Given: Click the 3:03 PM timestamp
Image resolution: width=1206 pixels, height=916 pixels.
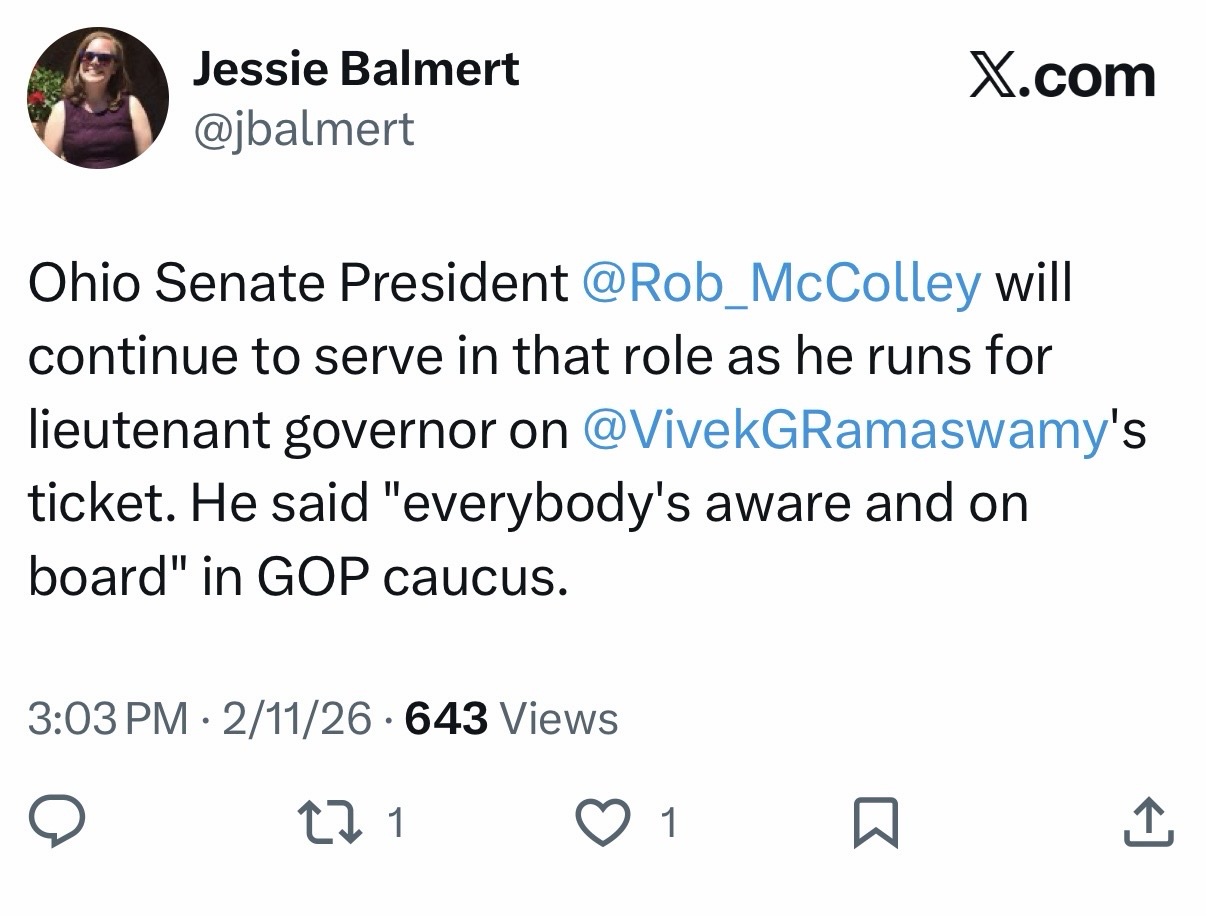Looking at the screenshot, I should 108,718.
